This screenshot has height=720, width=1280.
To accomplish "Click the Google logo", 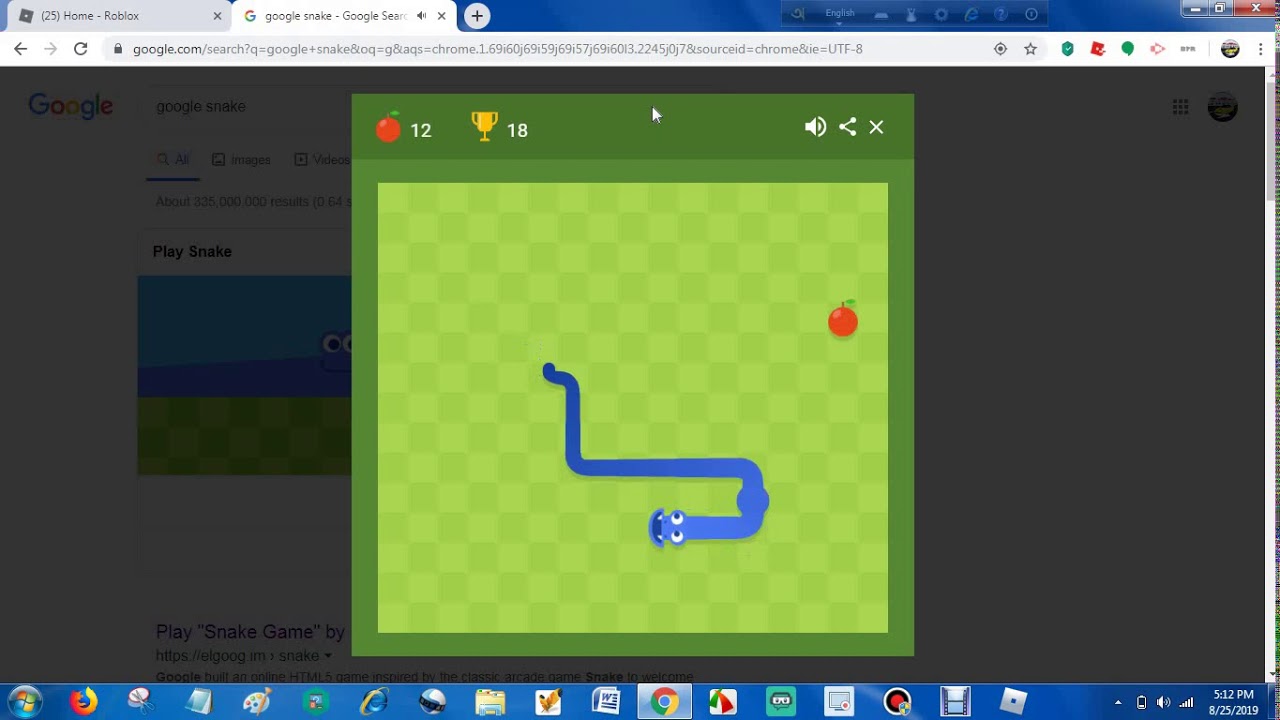I will (70, 106).
